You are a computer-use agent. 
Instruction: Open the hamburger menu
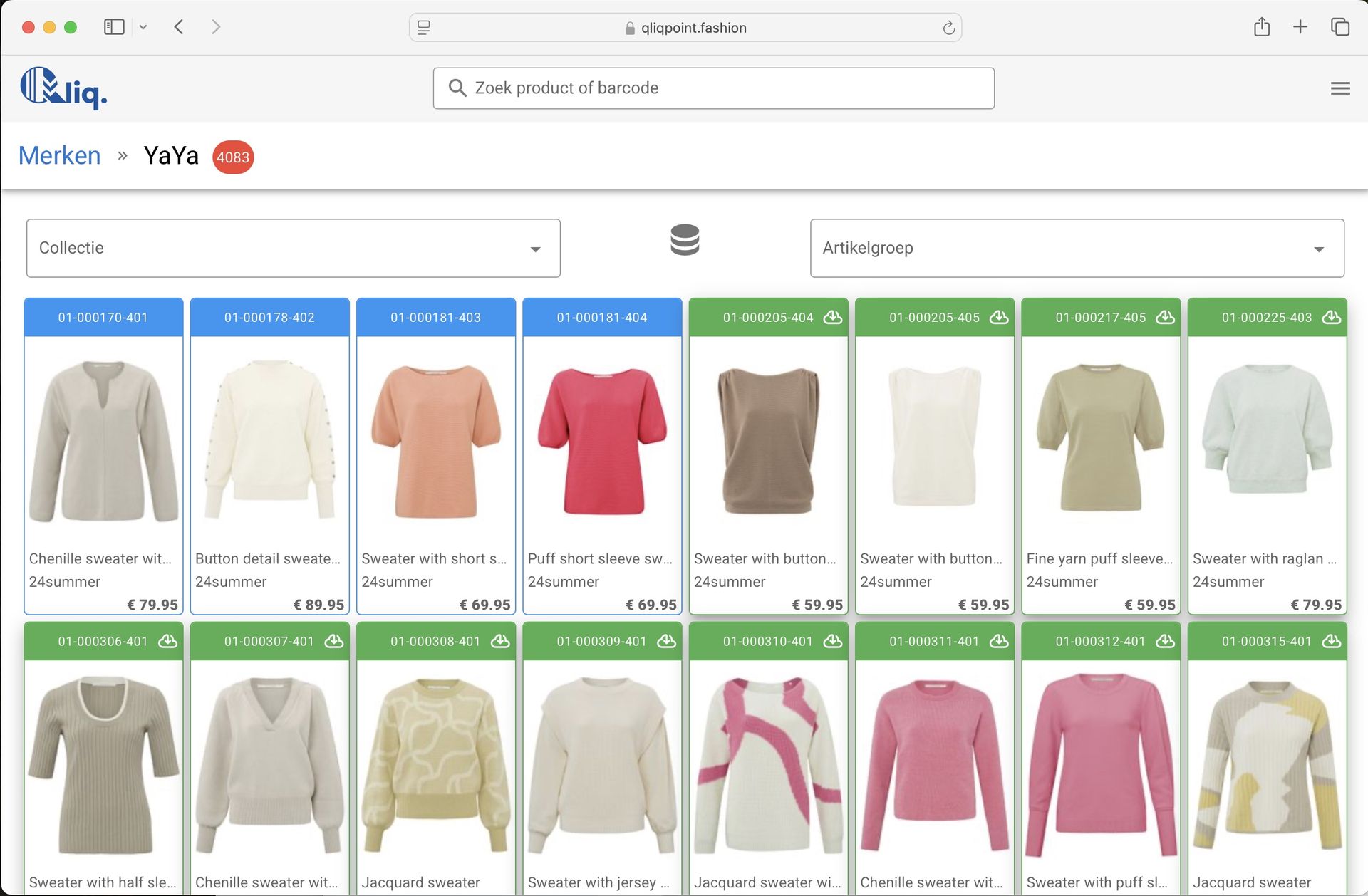click(1340, 88)
